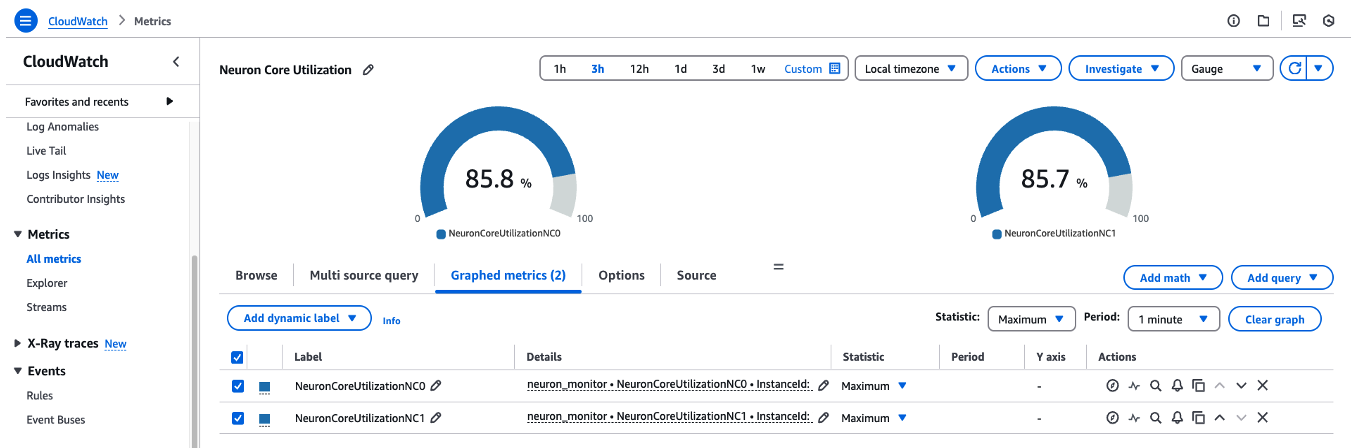Uncheck the NeuronCoreUtilizationNC0 row checkbox
Viewport: 1351px width, 448px height.
pos(237,386)
